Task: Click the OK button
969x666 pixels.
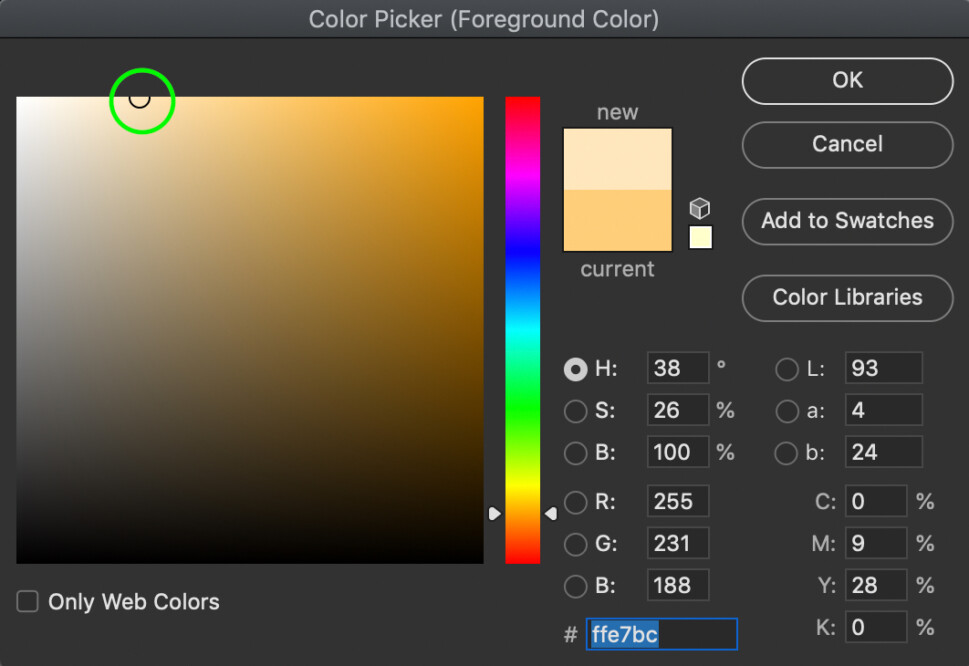Action: coord(846,81)
